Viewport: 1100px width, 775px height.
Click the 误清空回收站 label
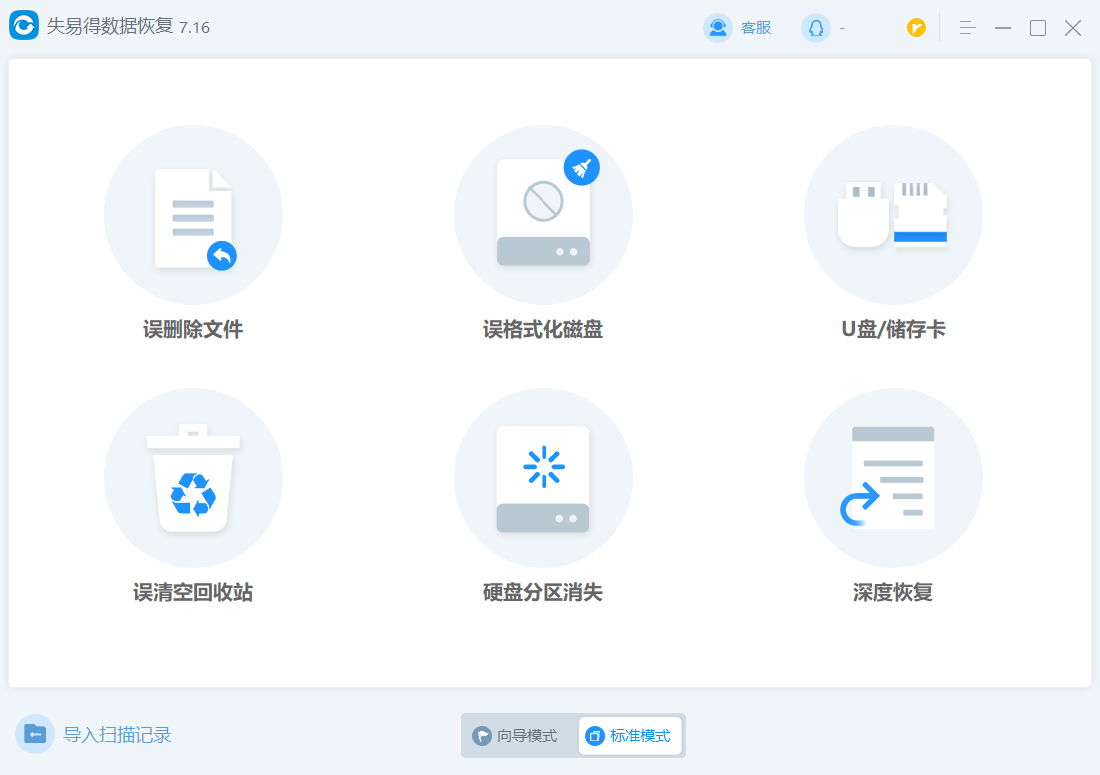[193, 592]
